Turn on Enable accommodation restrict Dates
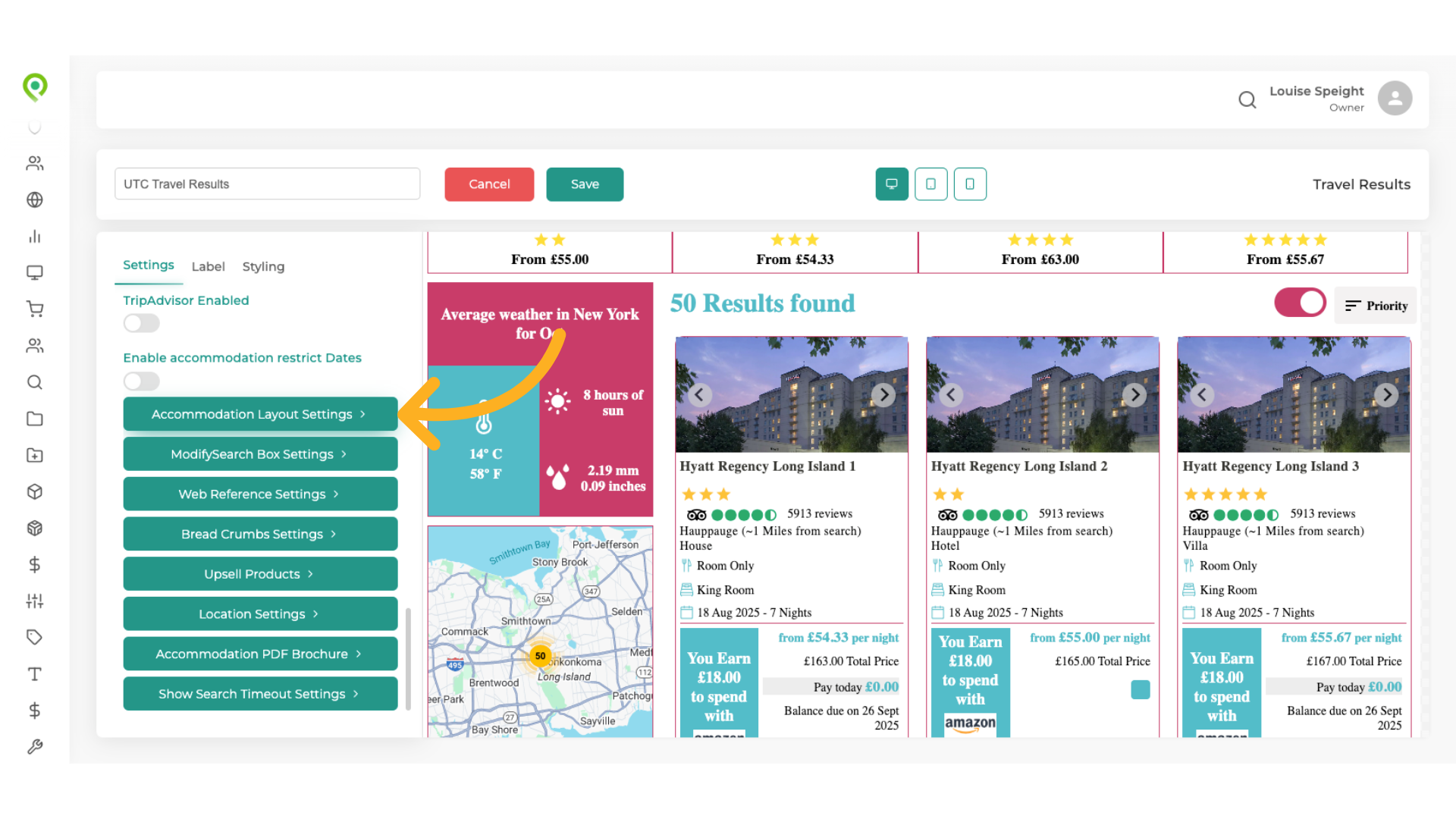The image size is (1456, 819). [141, 381]
